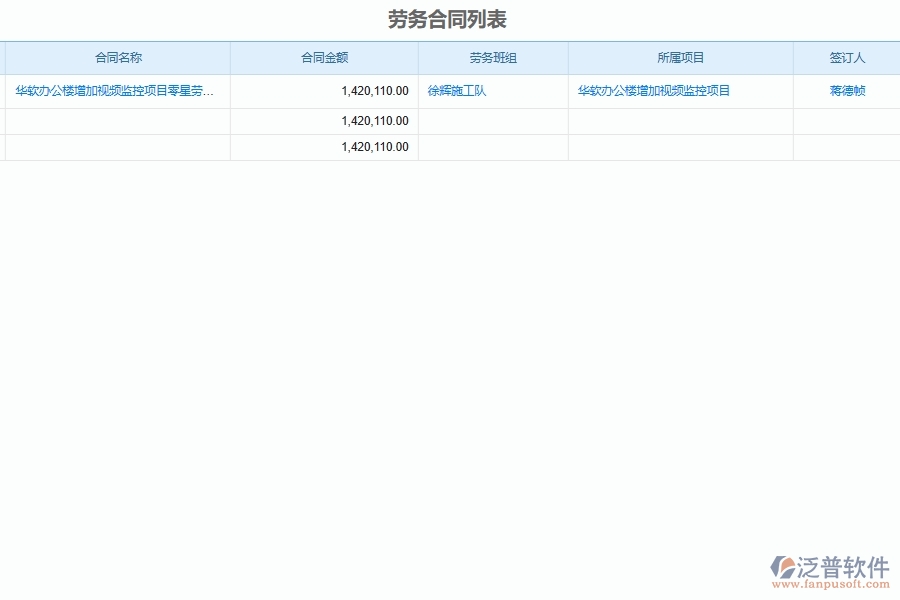
Task: Sort by the 合同金额 column header
Action: tap(324, 57)
